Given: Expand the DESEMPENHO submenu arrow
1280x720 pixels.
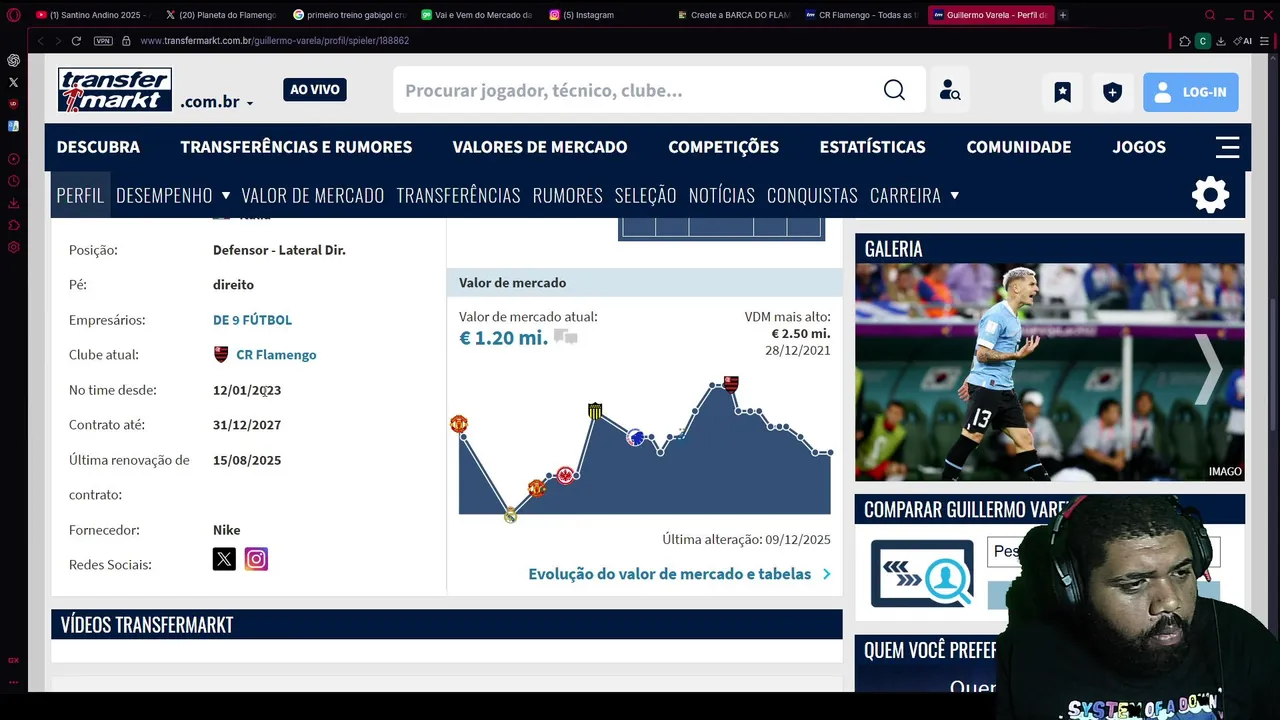Looking at the screenshot, I should [225, 195].
